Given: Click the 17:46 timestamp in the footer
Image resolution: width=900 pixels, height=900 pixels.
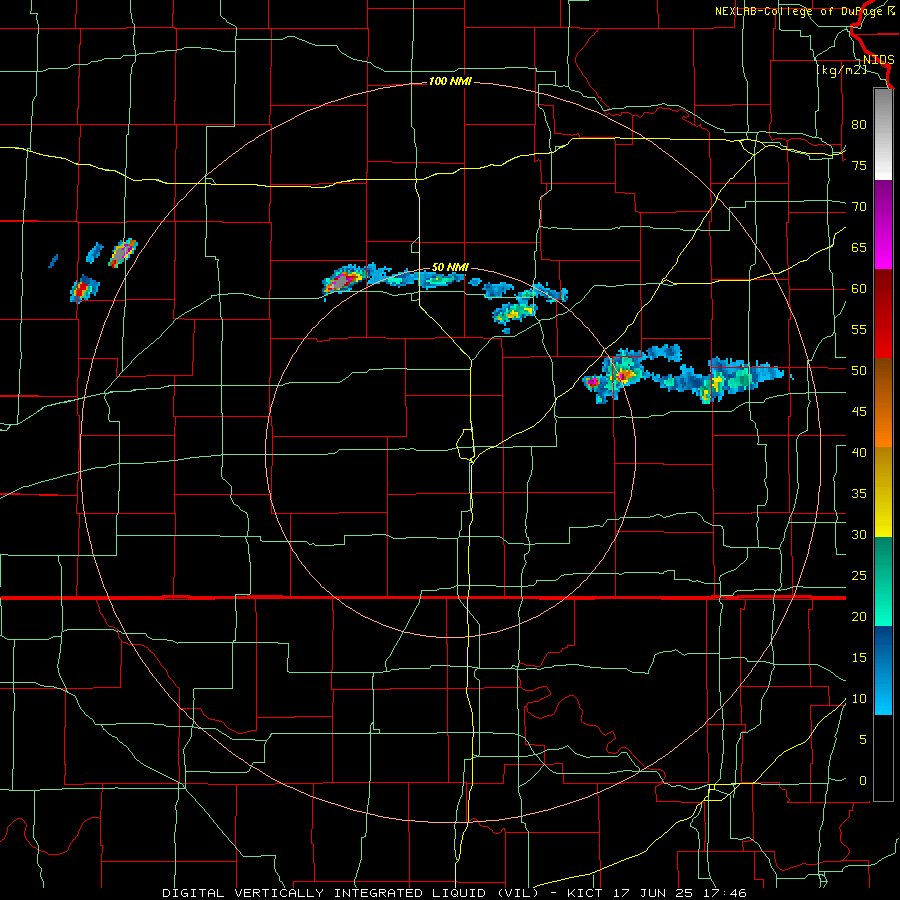Looking at the screenshot, I should coord(726,893).
